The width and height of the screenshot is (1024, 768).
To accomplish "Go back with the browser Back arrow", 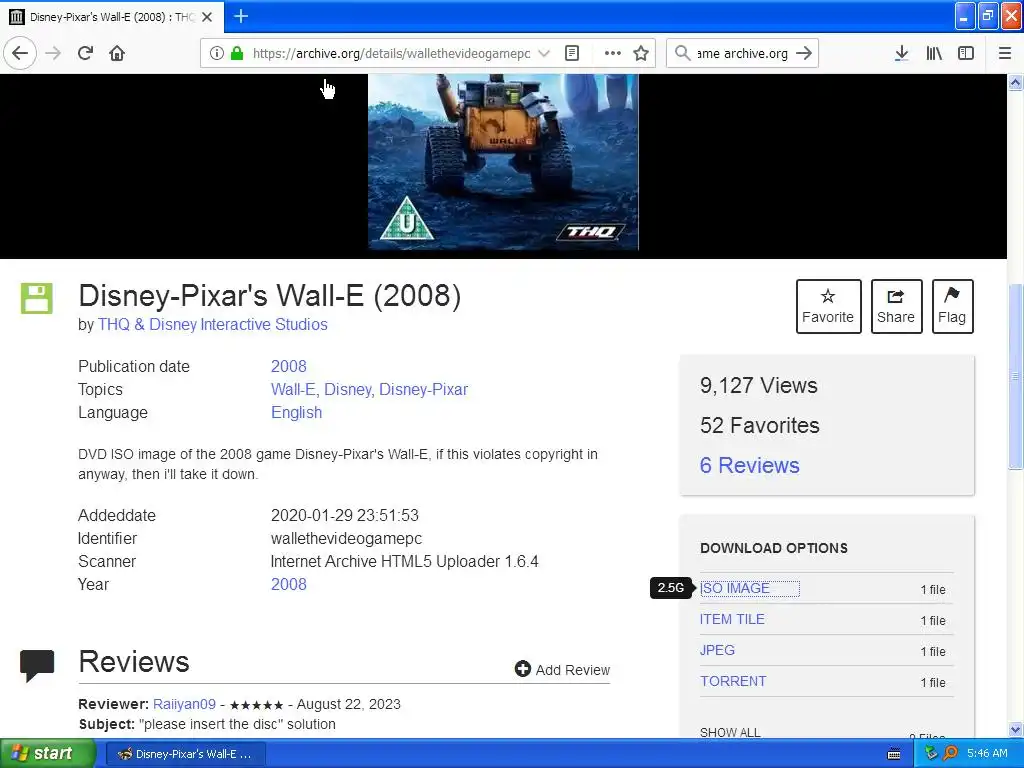I will [20, 53].
